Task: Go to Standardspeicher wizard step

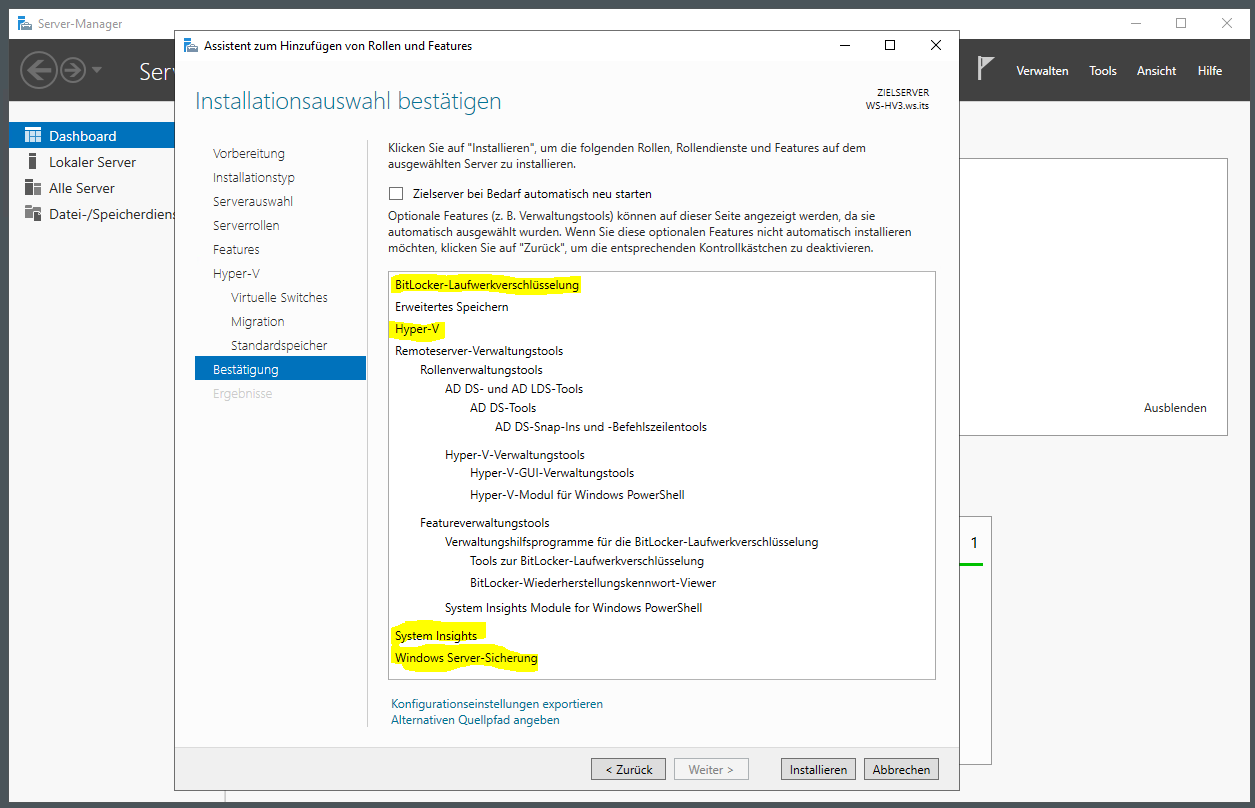Action: coord(279,346)
